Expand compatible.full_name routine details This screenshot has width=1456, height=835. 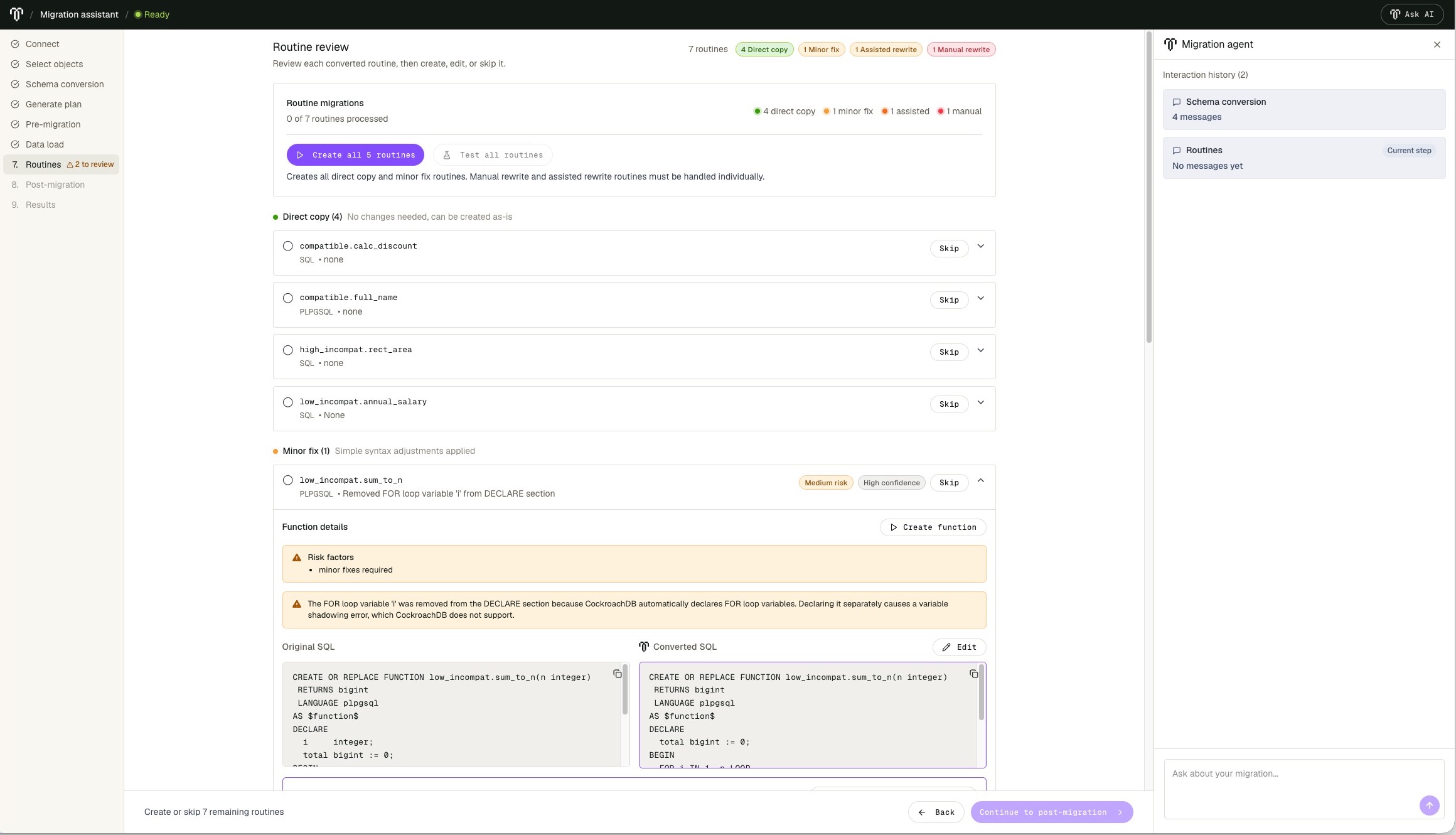[981, 299]
